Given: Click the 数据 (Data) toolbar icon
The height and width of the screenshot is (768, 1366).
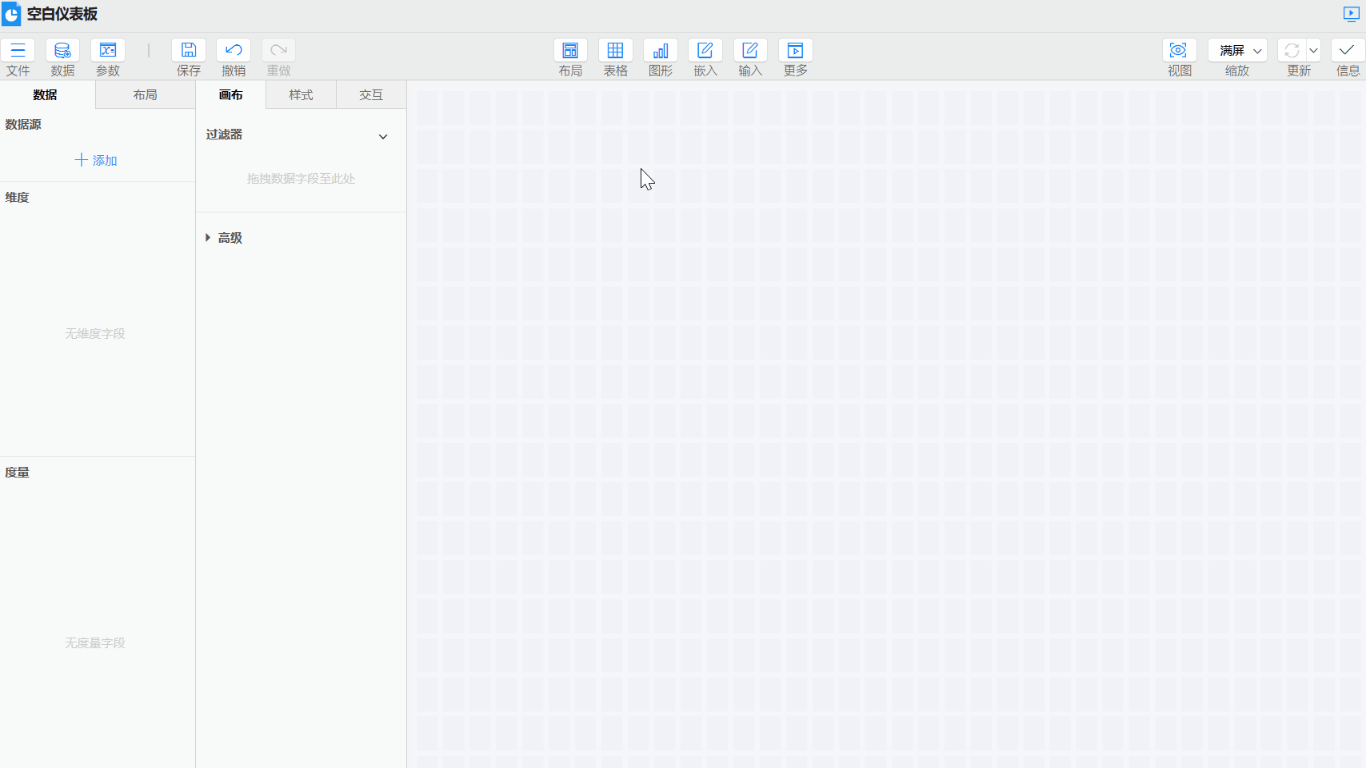Looking at the screenshot, I should 62,50.
